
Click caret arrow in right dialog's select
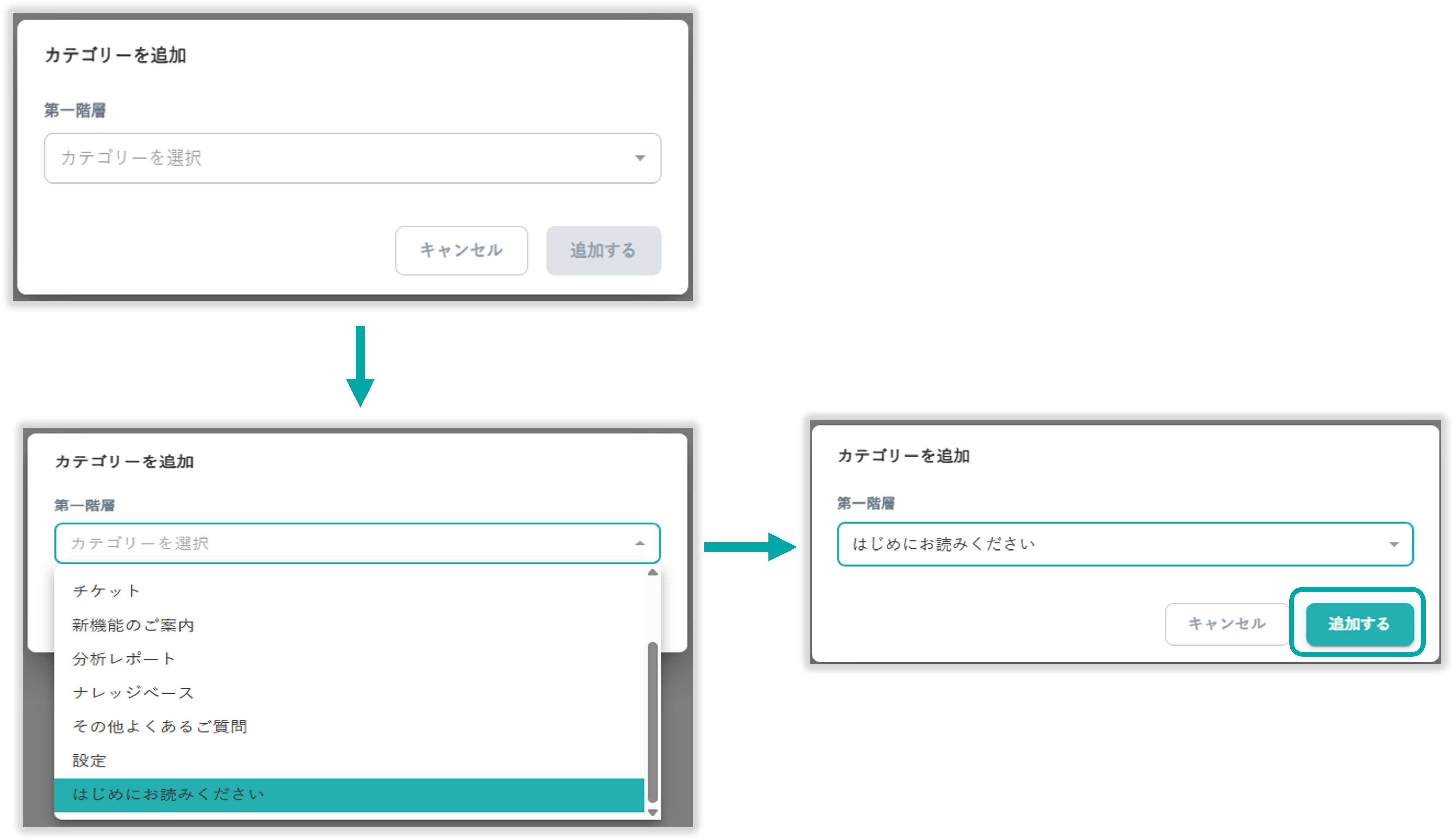(x=1393, y=544)
